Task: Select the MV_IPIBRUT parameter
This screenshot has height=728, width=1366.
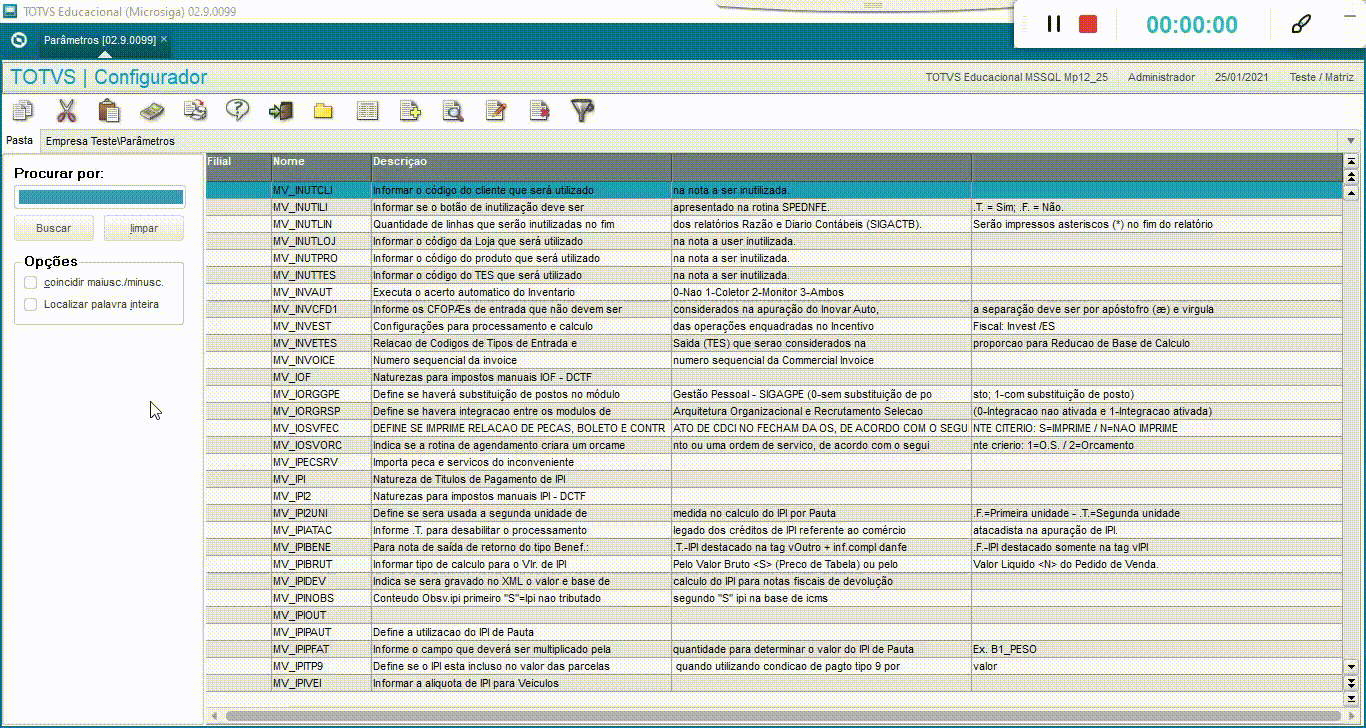Action: (774, 564)
